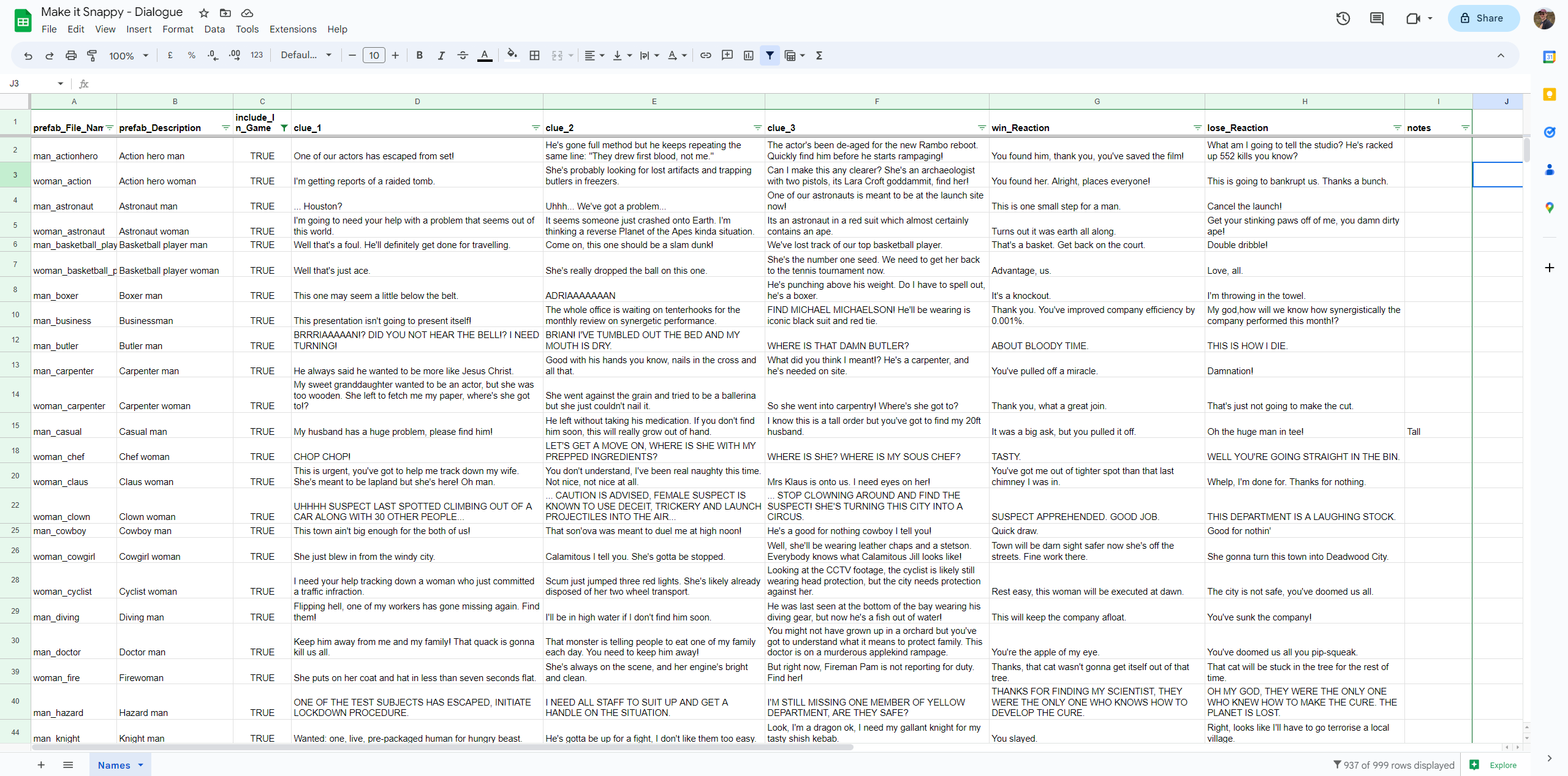Star this spreadsheet document

coord(204,13)
